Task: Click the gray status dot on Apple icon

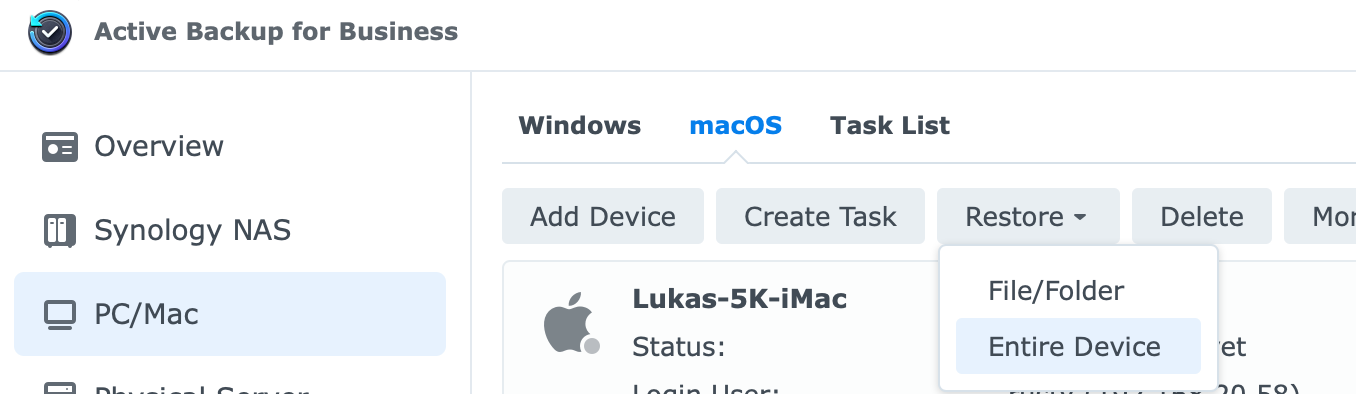Action: [x=592, y=346]
